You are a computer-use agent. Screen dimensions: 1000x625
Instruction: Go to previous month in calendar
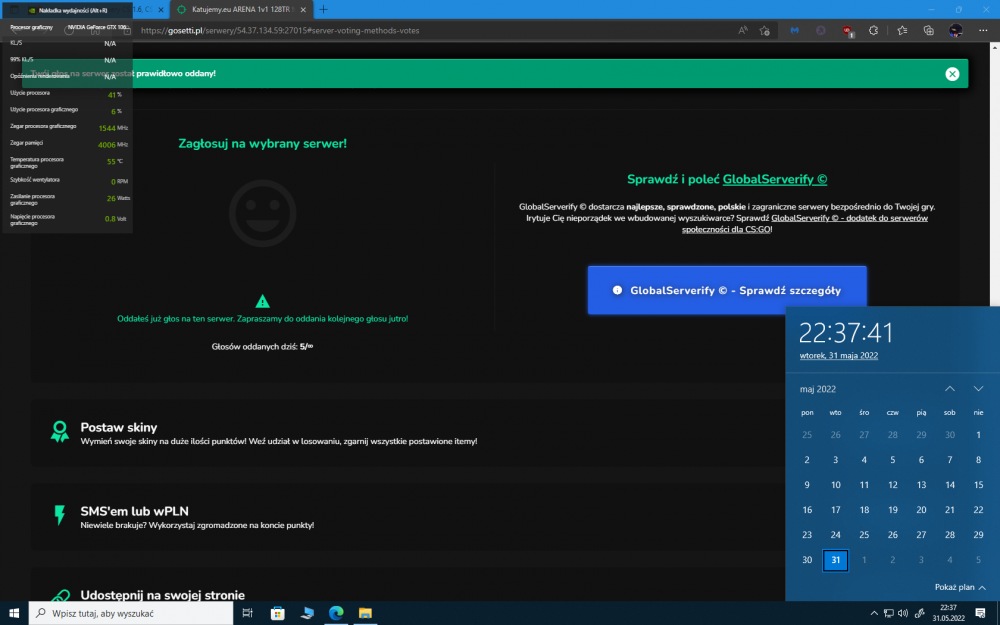950,388
